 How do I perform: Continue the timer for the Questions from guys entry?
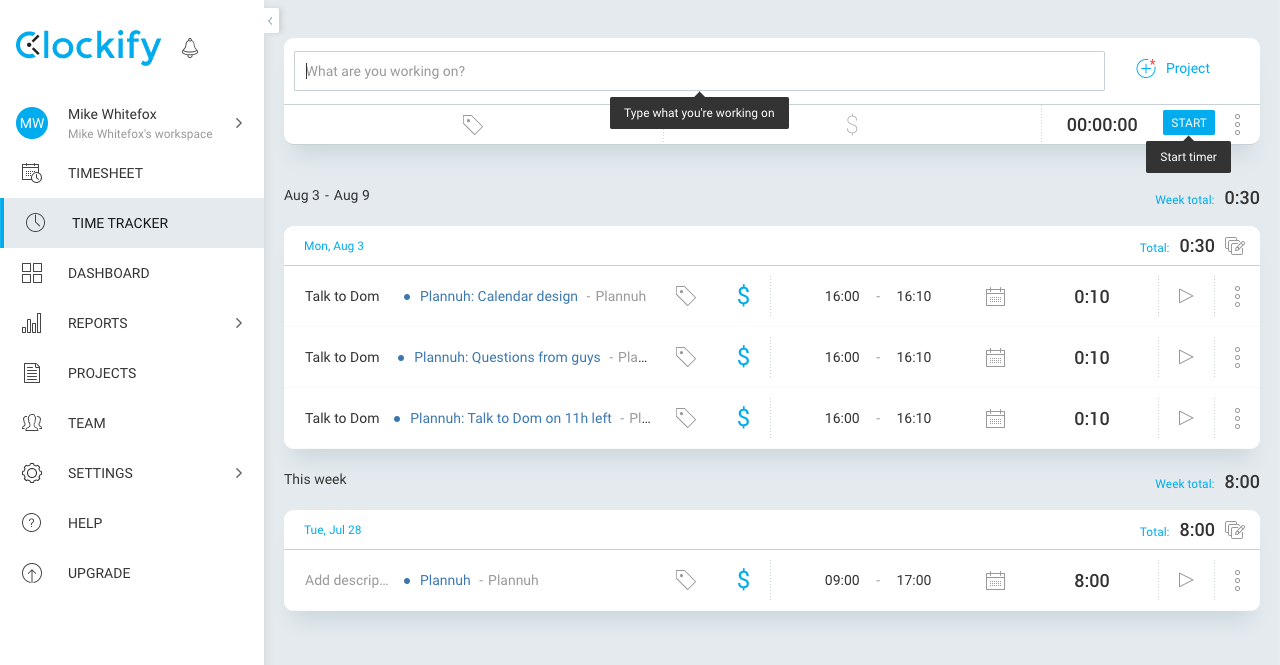1186,357
